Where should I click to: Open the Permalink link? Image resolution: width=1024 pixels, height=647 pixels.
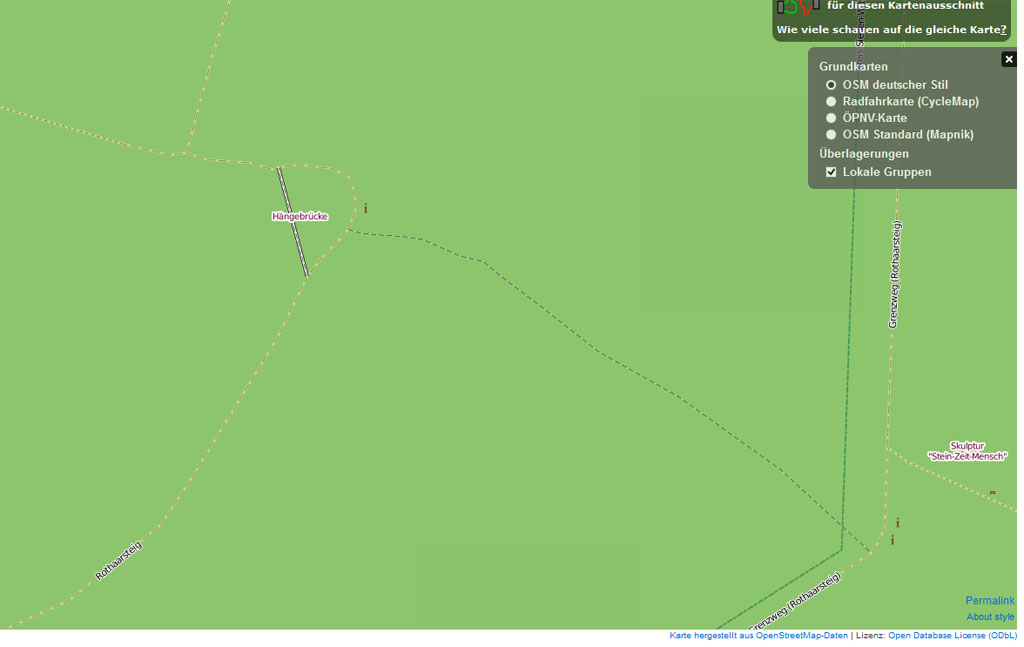tap(989, 600)
